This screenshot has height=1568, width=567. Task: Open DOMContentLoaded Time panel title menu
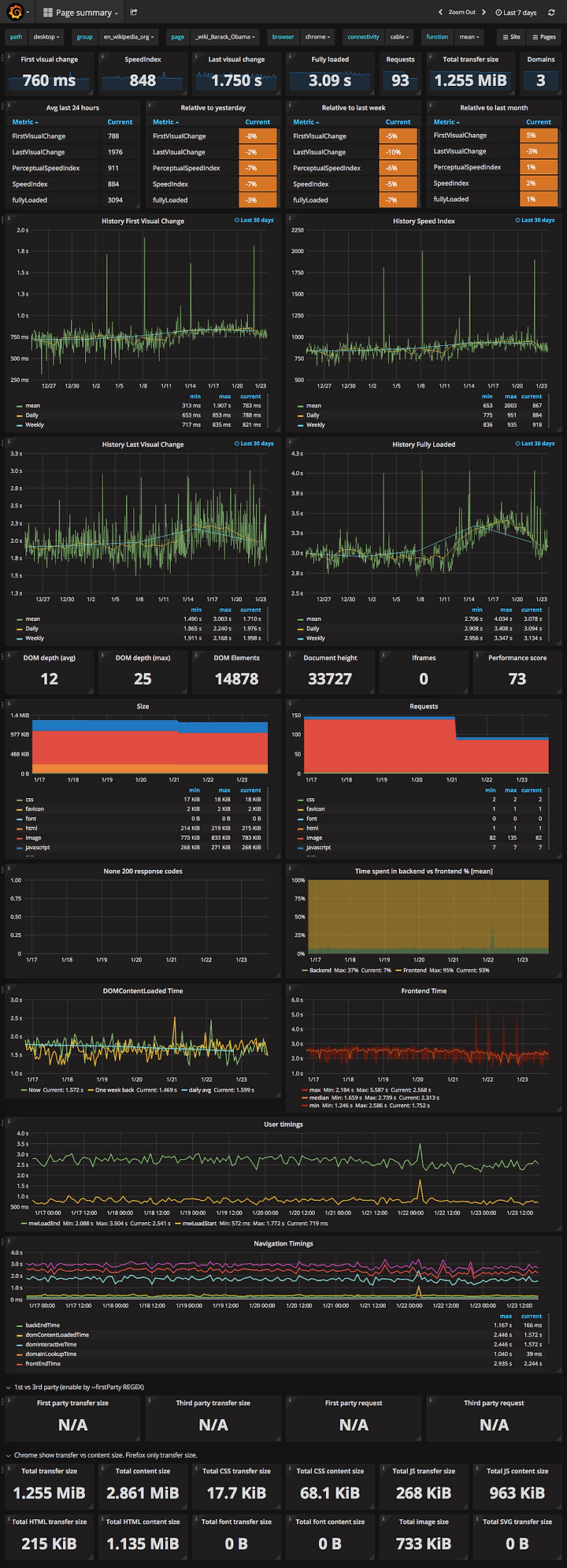coord(143,991)
